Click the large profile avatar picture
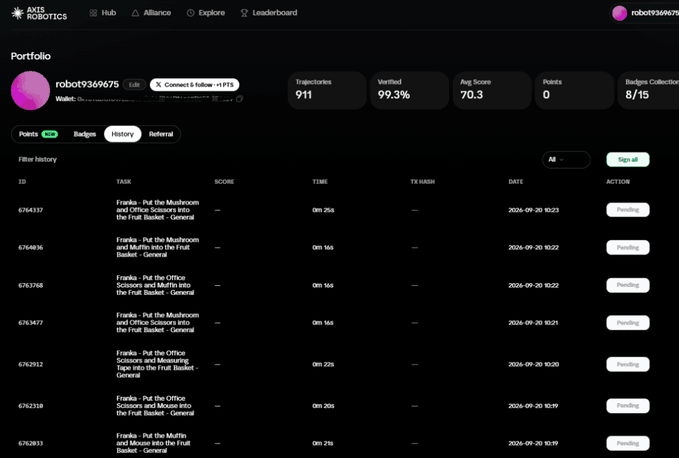 (x=30, y=90)
